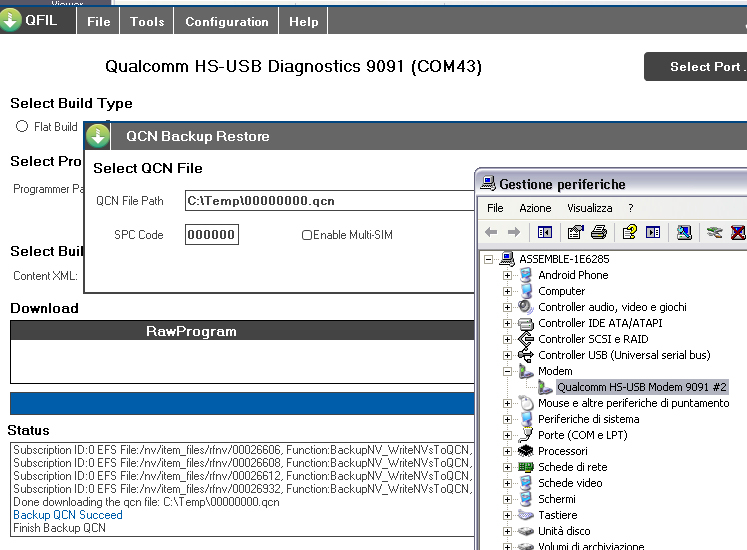
Task: Click the QCN File Path input field
Action: click(330, 201)
